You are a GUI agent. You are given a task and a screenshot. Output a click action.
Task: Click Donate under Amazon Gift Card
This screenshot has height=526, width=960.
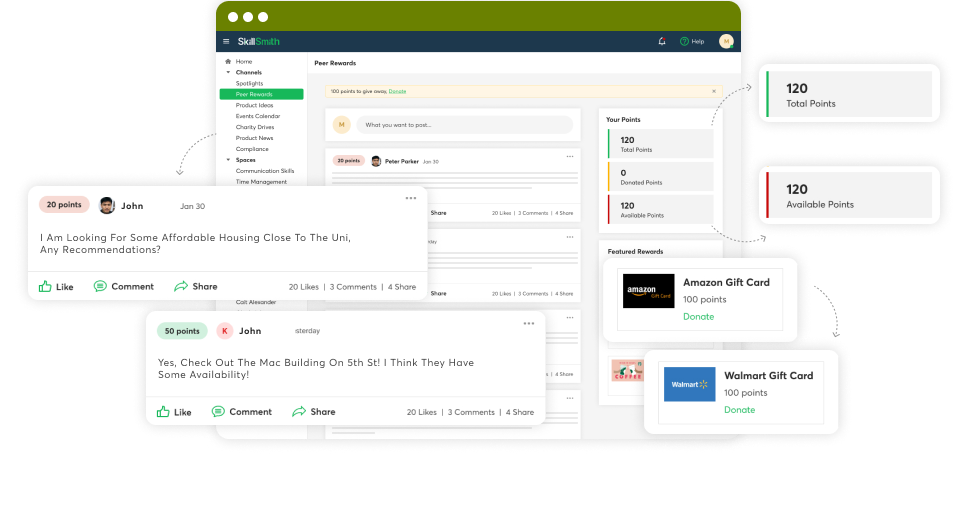point(698,316)
